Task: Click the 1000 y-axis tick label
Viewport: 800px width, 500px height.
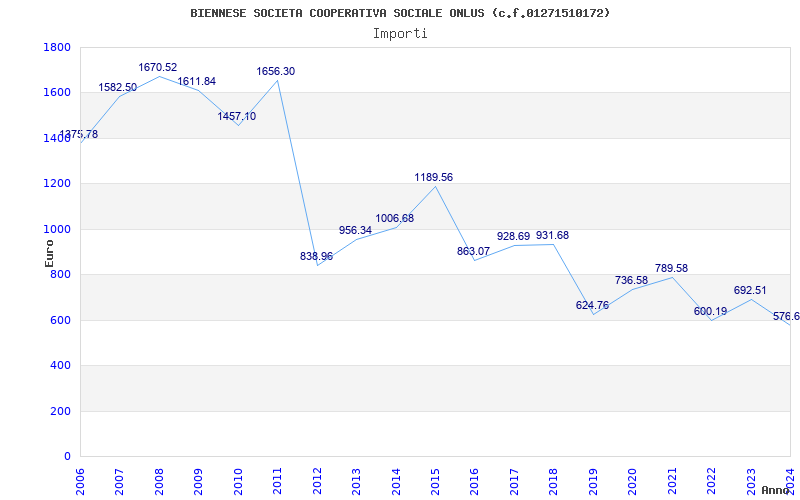Action: pyautogui.click(x=57, y=229)
